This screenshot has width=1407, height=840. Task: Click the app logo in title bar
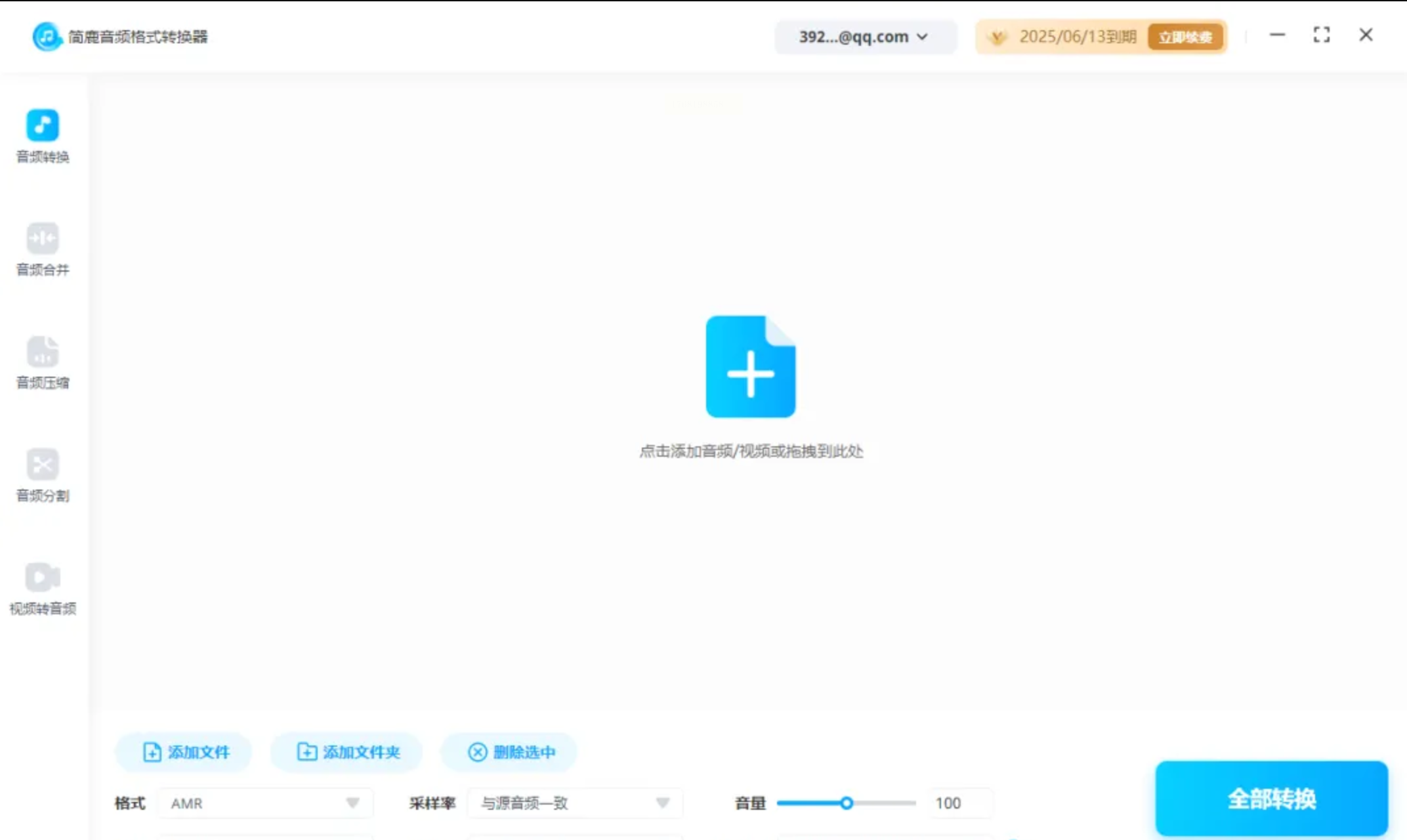click(47, 36)
